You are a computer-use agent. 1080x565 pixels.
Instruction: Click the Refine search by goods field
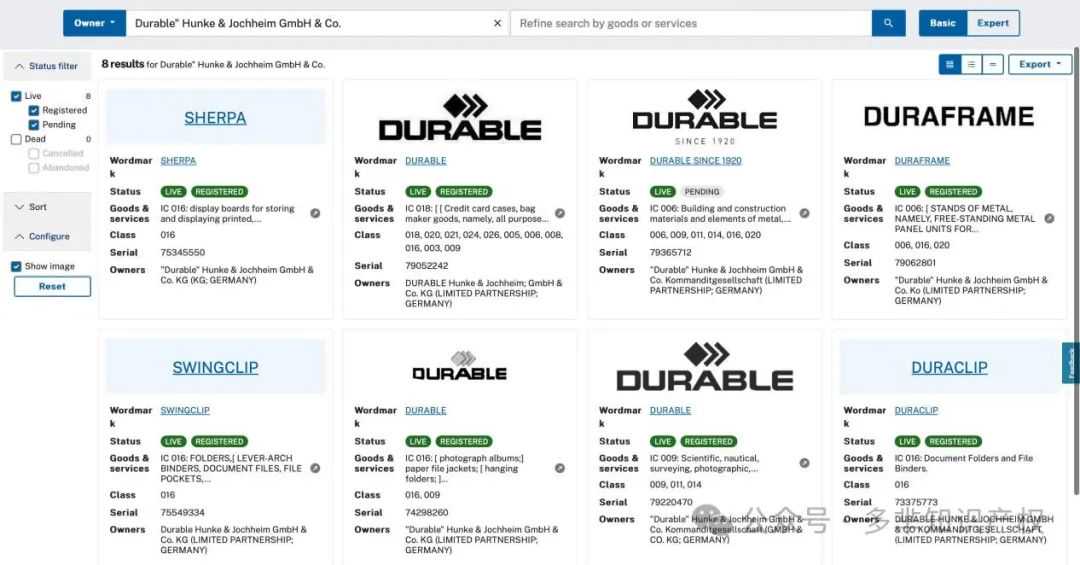pyautogui.click(x=691, y=23)
